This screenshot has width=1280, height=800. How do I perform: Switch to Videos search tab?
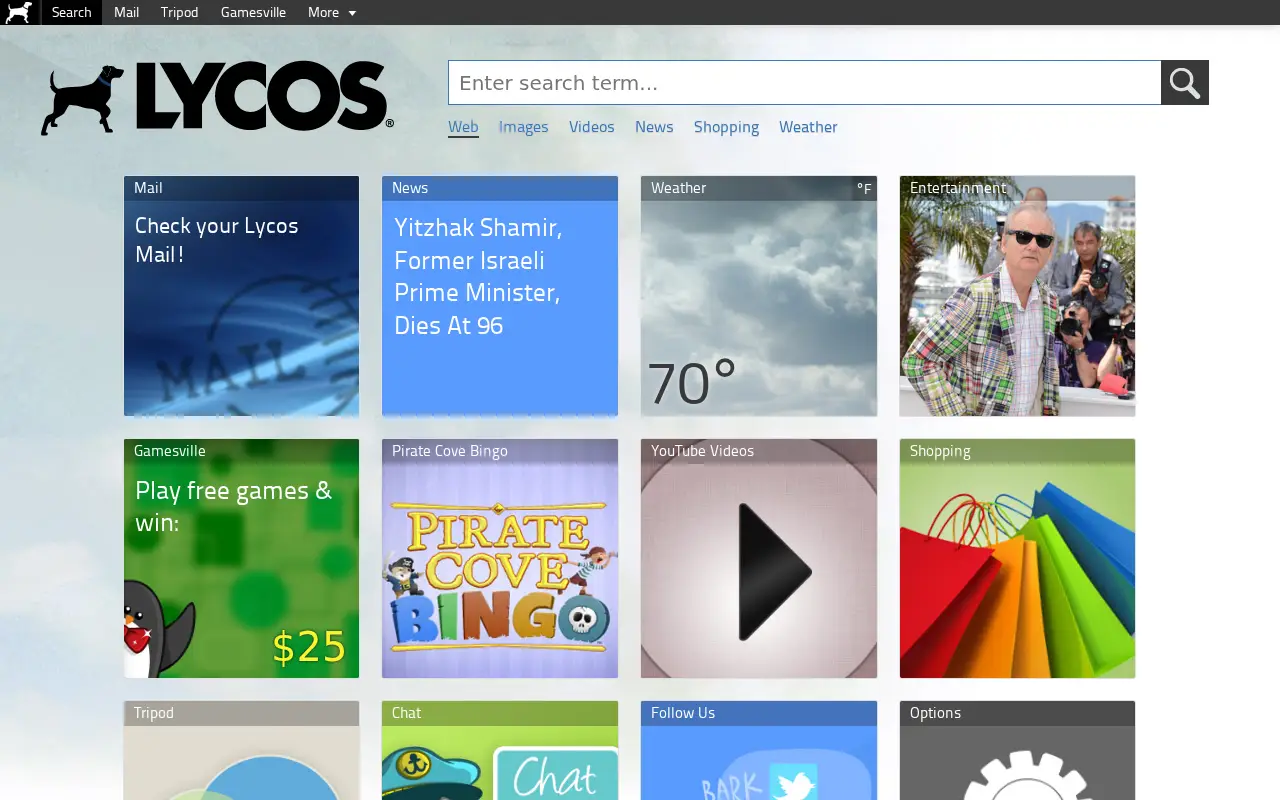[x=592, y=127]
